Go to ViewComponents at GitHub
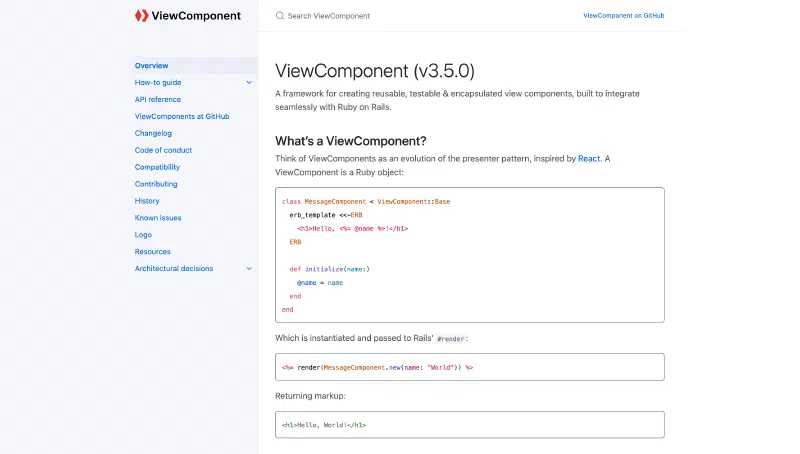The height and width of the screenshot is (454, 800). coord(182,116)
